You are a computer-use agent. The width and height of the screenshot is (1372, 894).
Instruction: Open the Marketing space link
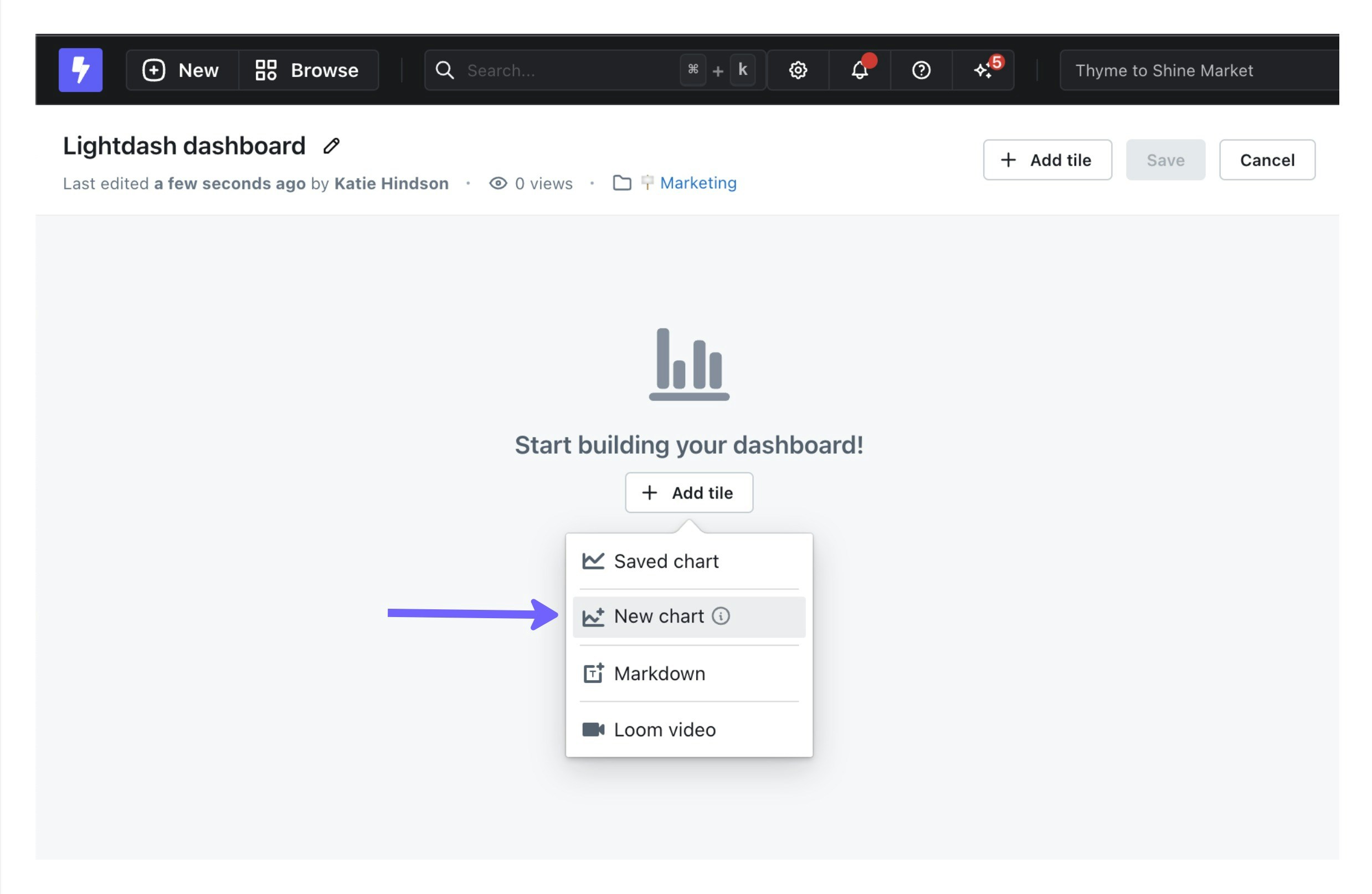click(697, 183)
